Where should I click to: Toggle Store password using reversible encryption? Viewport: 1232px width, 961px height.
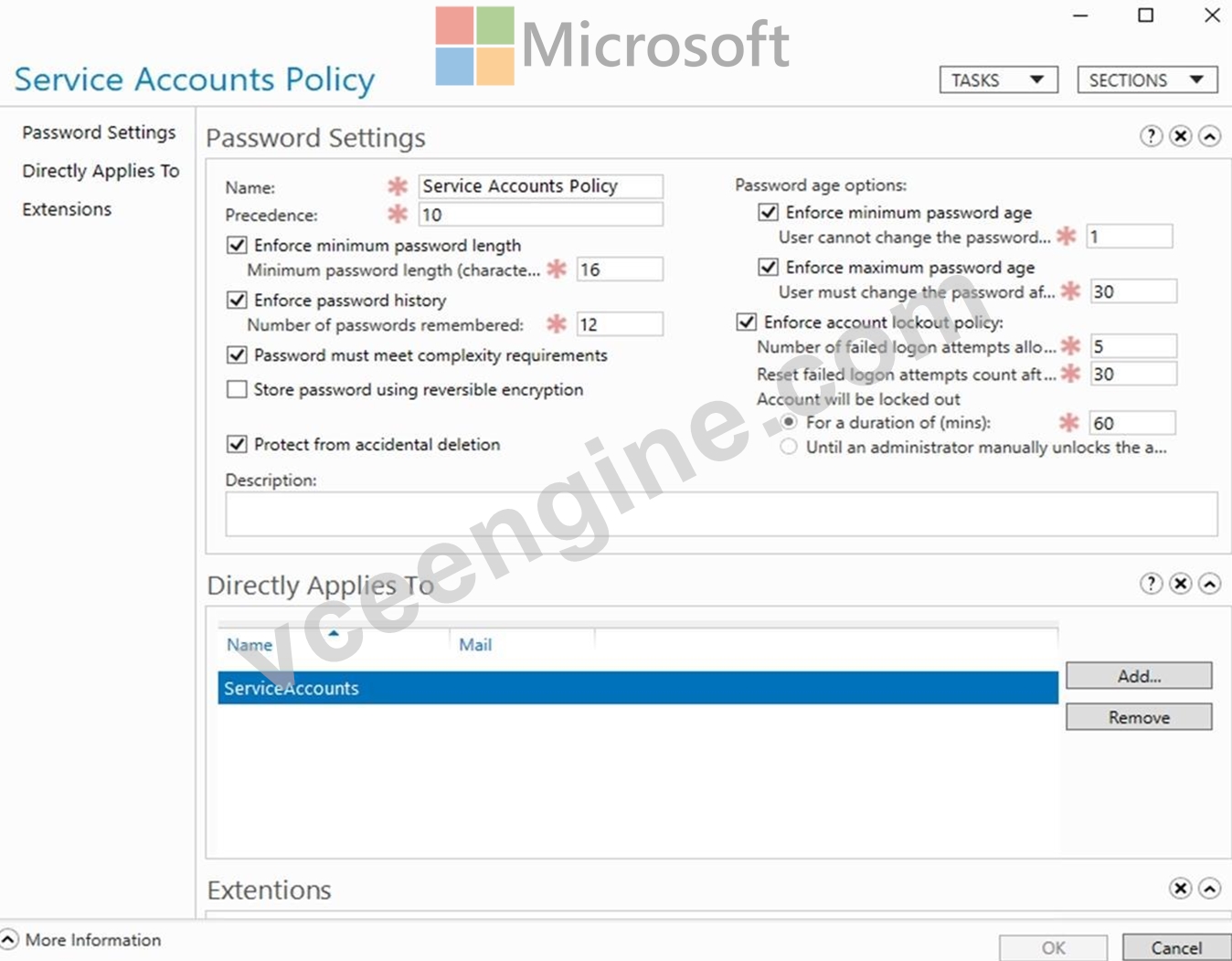click(237, 389)
